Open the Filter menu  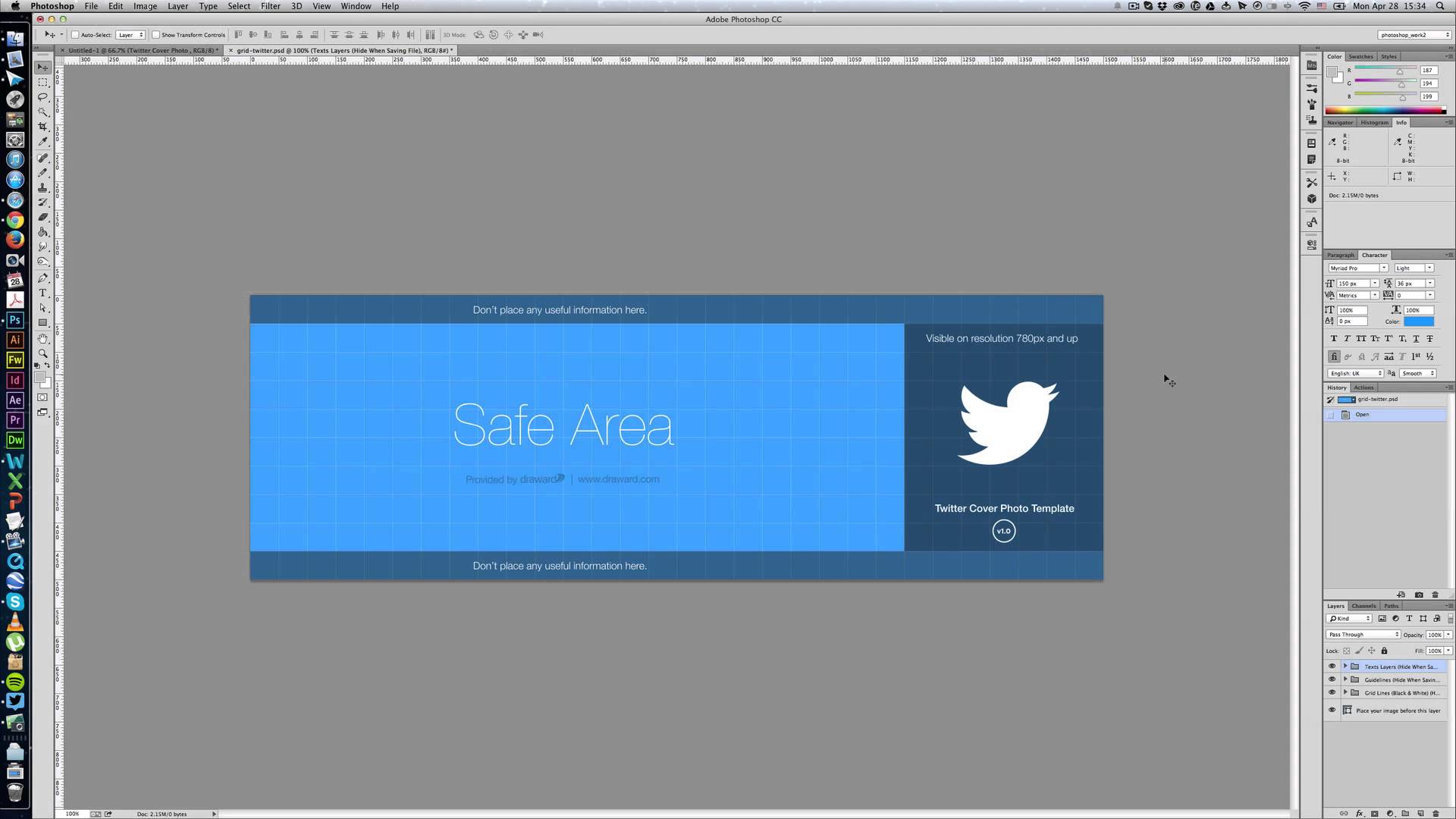(270, 6)
